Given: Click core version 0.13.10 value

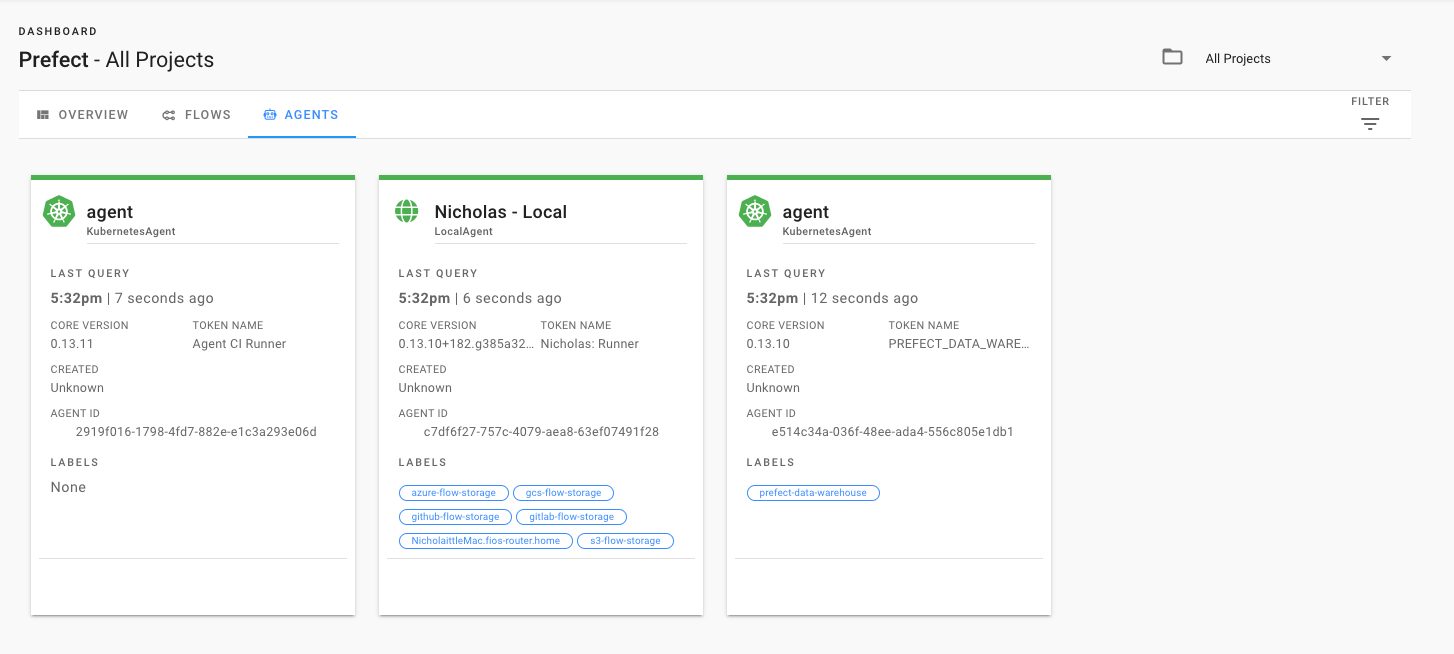Looking at the screenshot, I should [768, 344].
